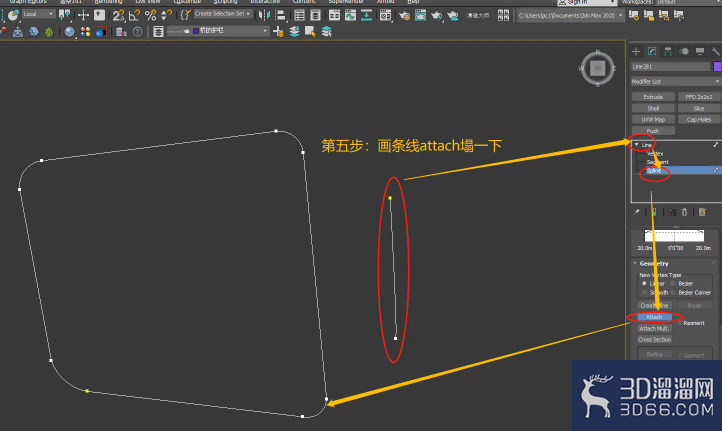Click Remove modifier trash icon
Screen dimensions: 722x431
[684, 212]
